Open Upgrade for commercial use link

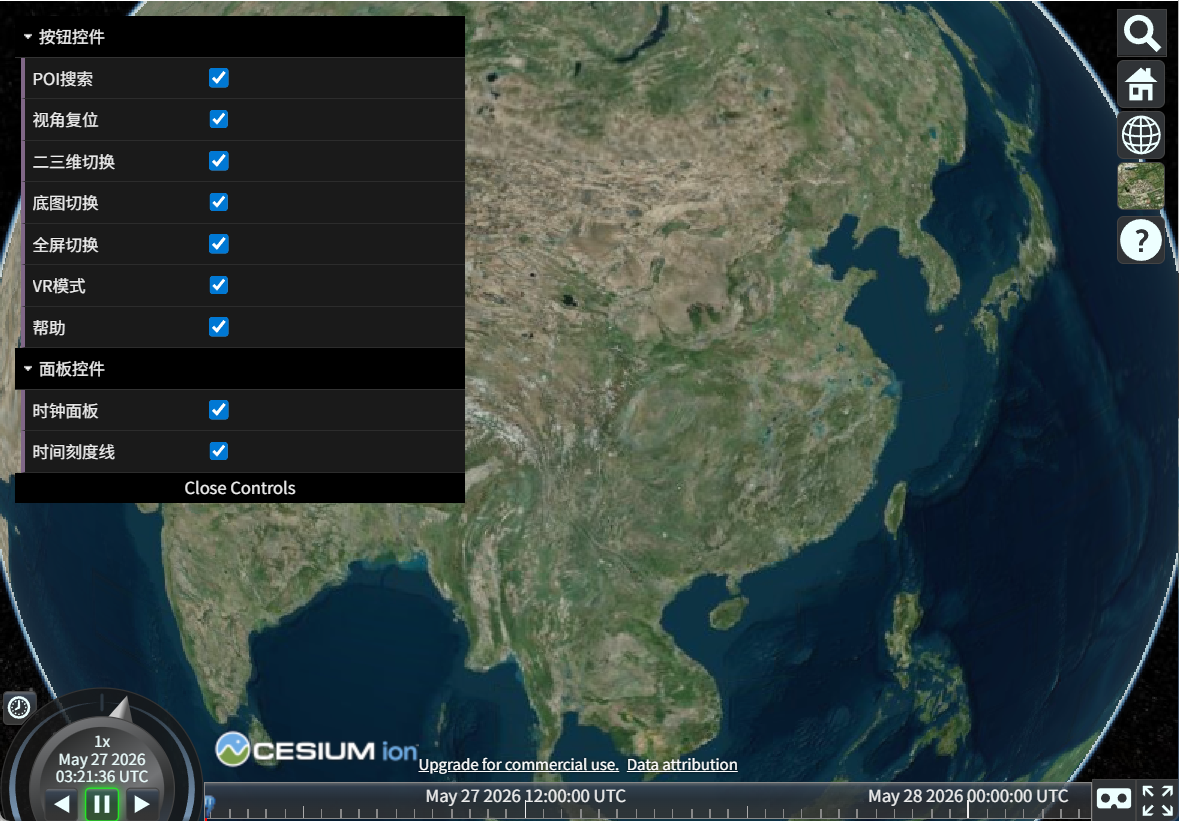[x=519, y=765]
